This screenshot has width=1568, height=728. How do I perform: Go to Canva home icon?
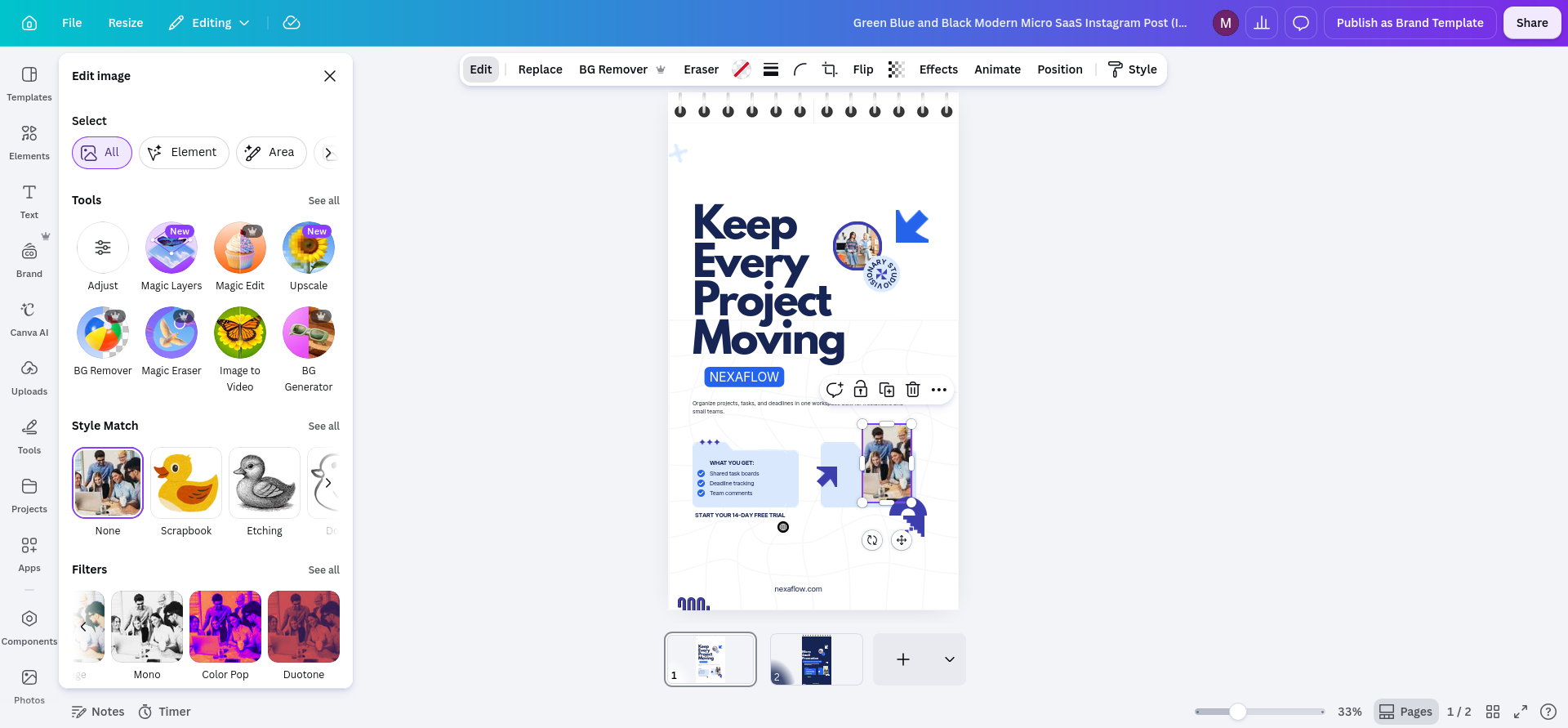pos(29,23)
